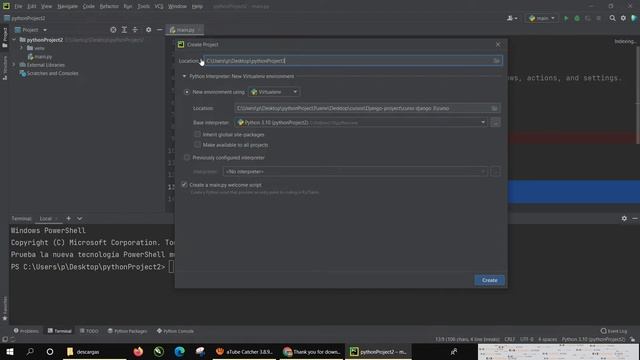Image resolution: width=640 pixels, height=360 pixels.
Task: Open the Virtualenv environment type dropdown
Action: point(274,92)
